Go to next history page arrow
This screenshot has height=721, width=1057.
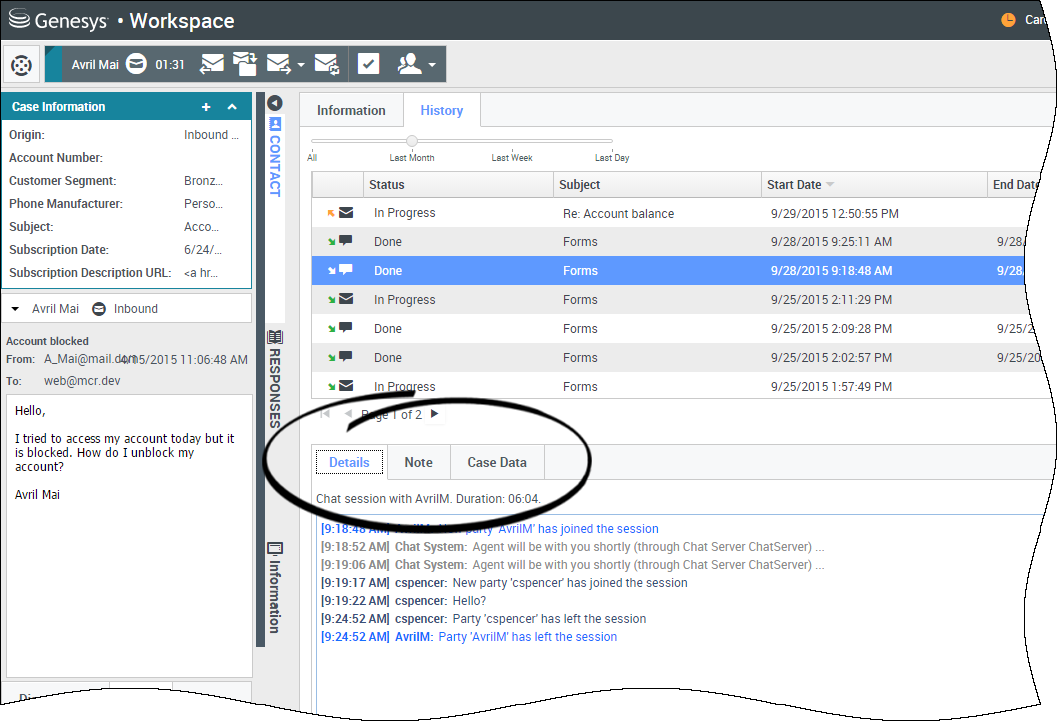(x=434, y=414)
